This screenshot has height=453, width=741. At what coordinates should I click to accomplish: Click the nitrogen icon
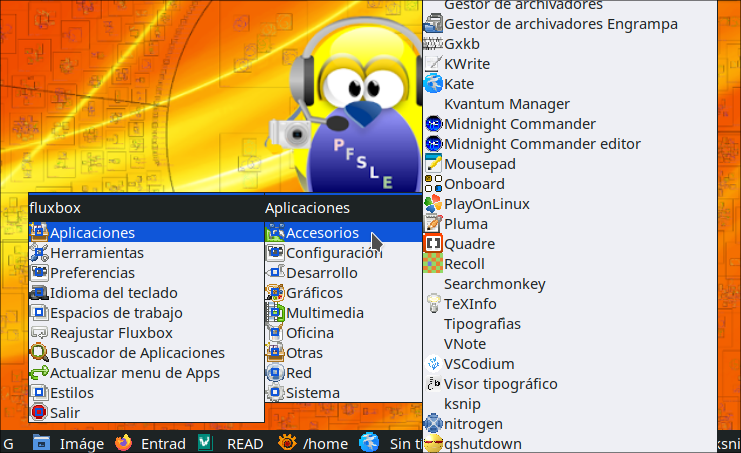tap(433, 423)
